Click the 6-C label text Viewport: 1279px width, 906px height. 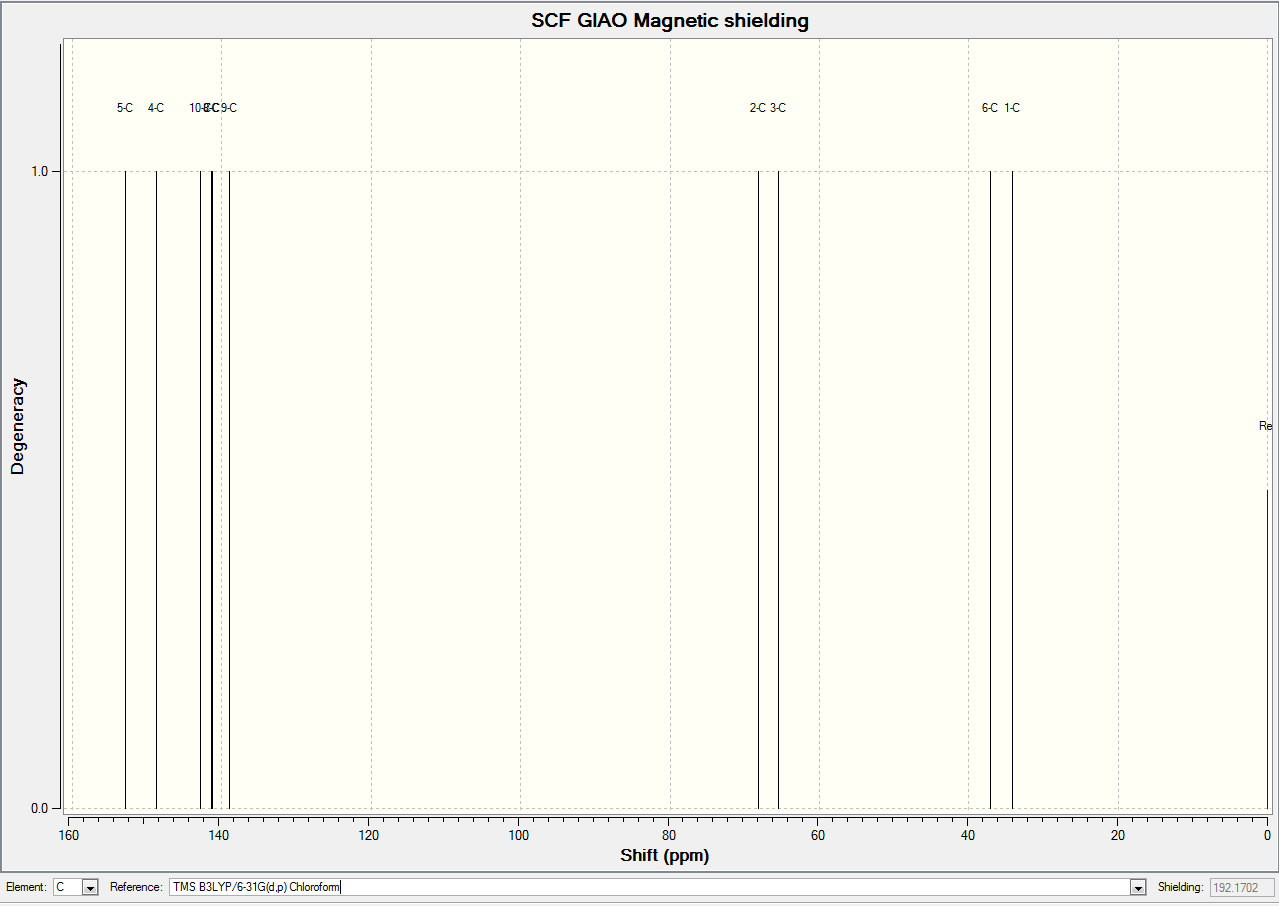990,108
